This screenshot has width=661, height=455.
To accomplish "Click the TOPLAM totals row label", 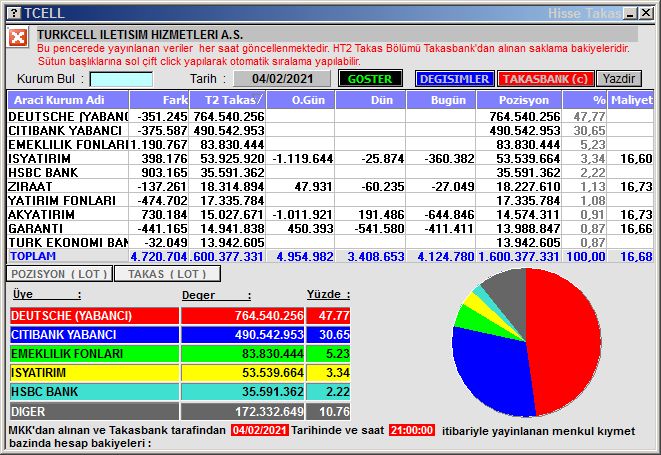I will tap(33, 256).
